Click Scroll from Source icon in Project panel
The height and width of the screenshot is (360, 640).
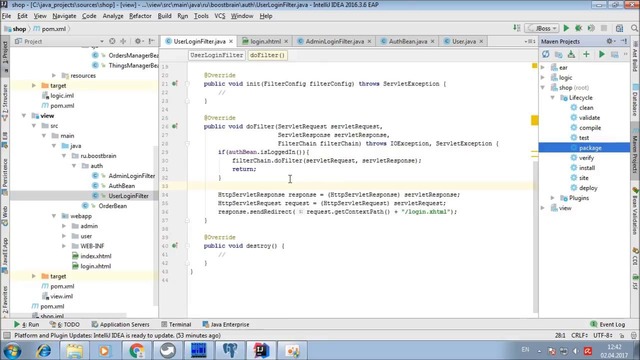(112, 41)
